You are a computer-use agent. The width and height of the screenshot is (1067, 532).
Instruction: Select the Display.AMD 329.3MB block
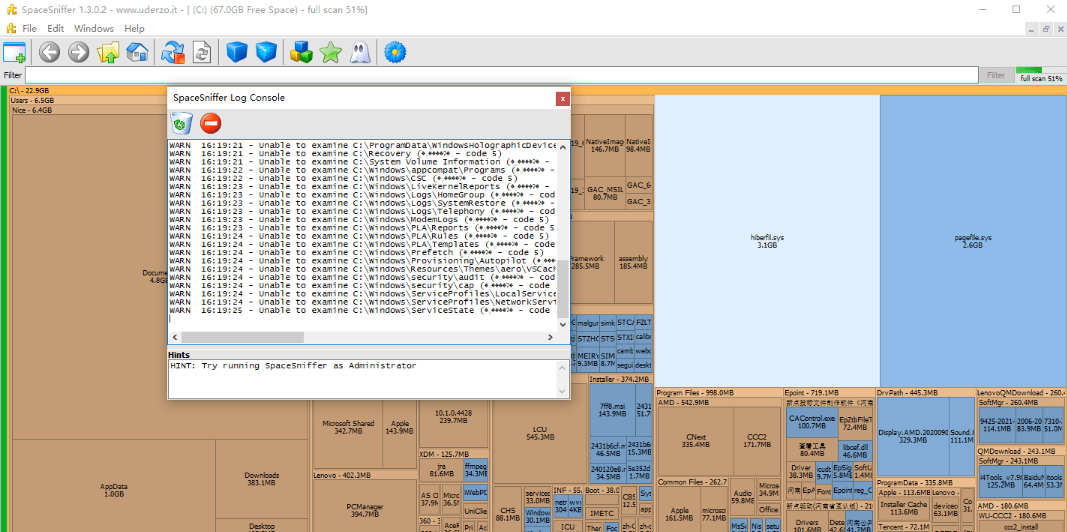(x=913, y=437)
